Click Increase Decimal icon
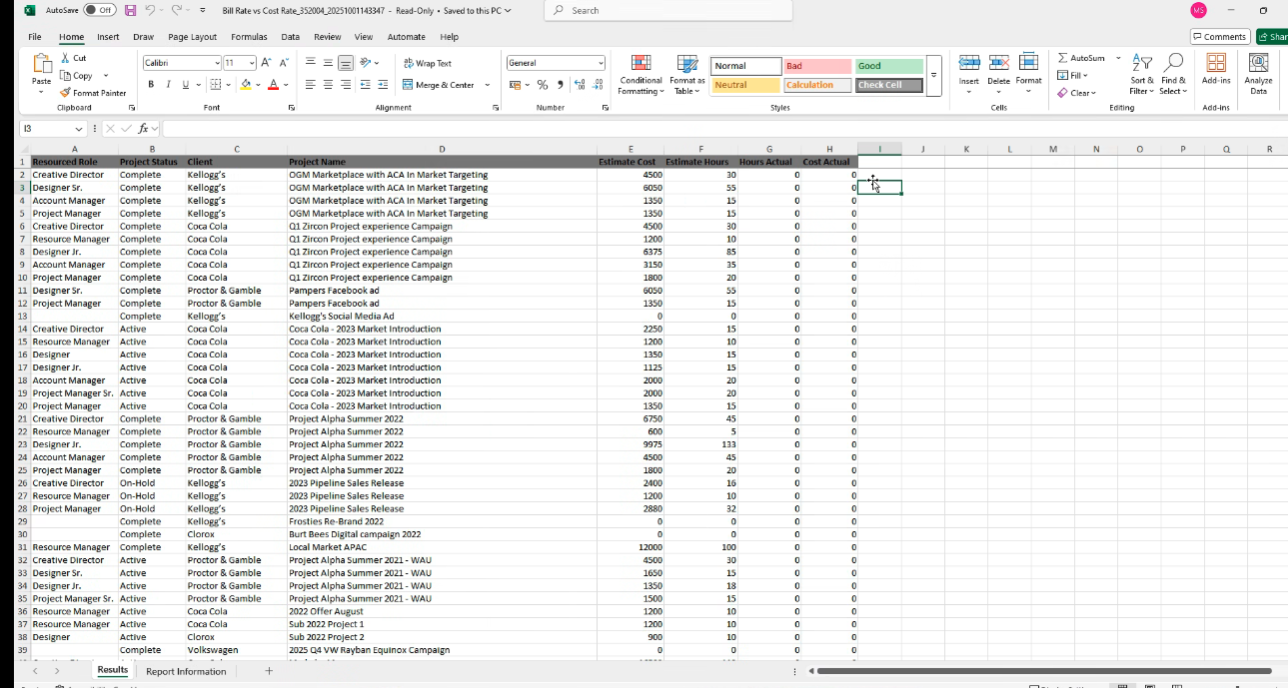This screenshot has width=1288, height=688. pos(581,85)
